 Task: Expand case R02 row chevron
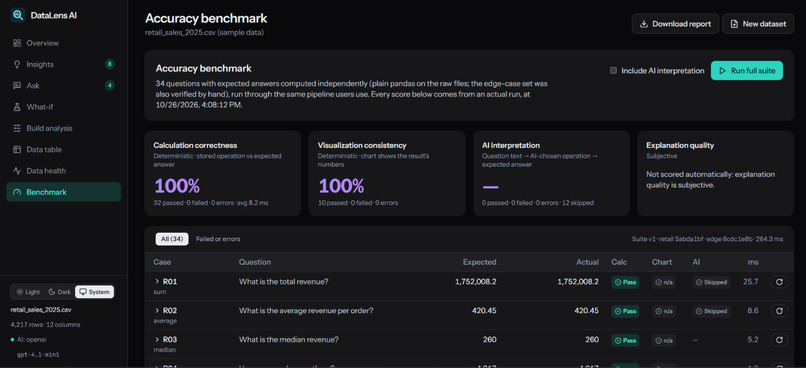(157, 311)
